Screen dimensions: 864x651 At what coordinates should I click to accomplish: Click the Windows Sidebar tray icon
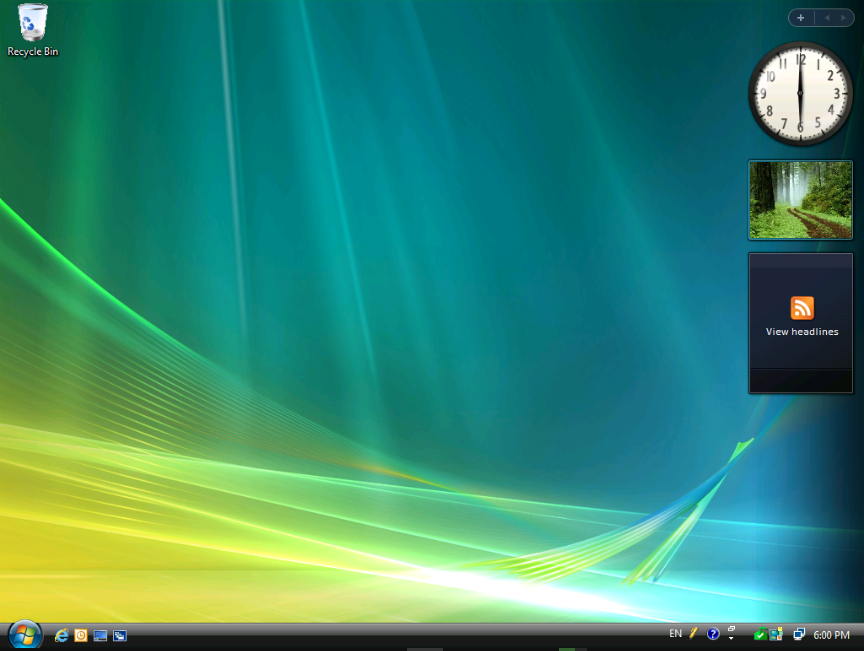coord(776,634)
